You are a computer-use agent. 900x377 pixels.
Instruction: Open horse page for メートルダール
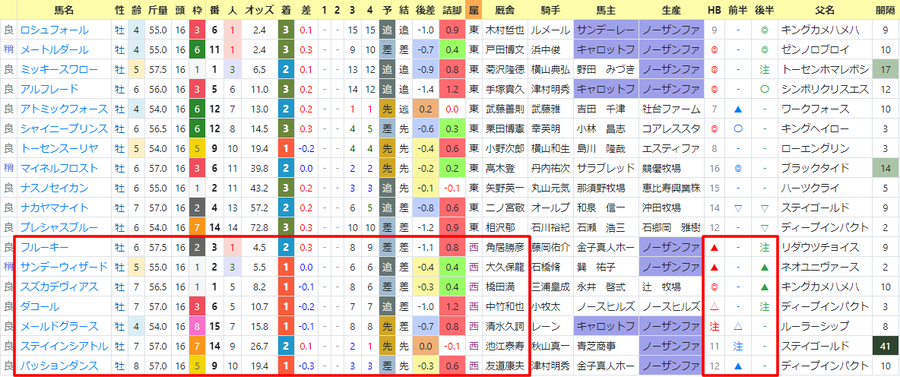point(54,50)
